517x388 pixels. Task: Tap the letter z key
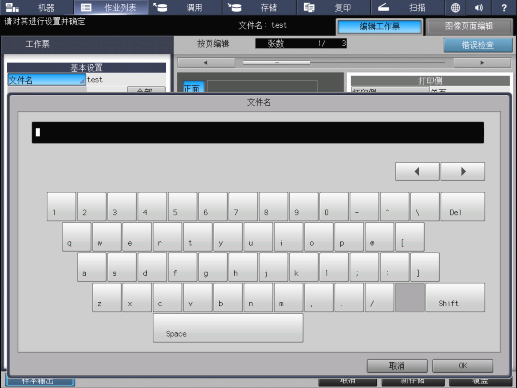click(107, 298)
